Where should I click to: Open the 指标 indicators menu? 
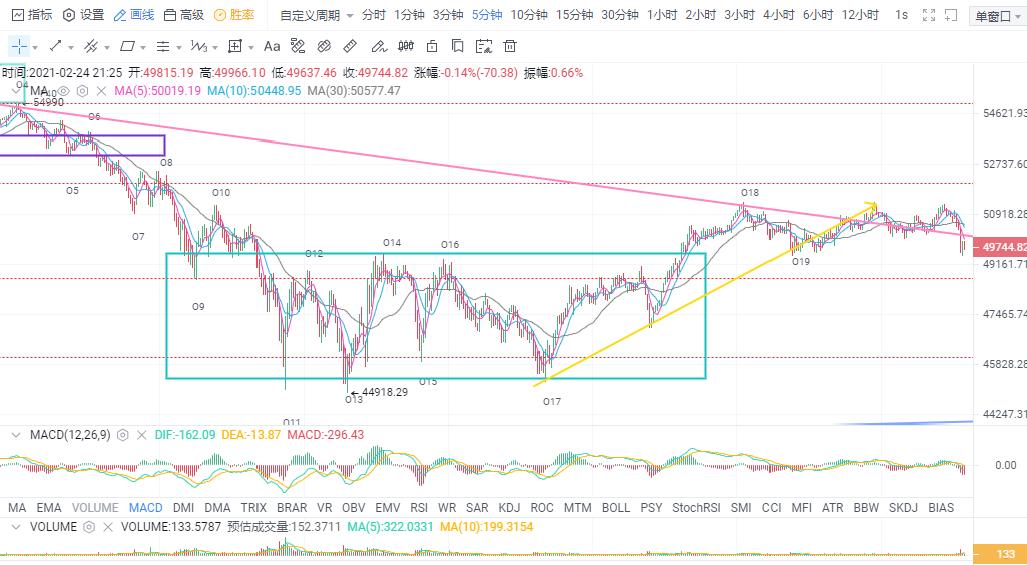tap(31, 14)
